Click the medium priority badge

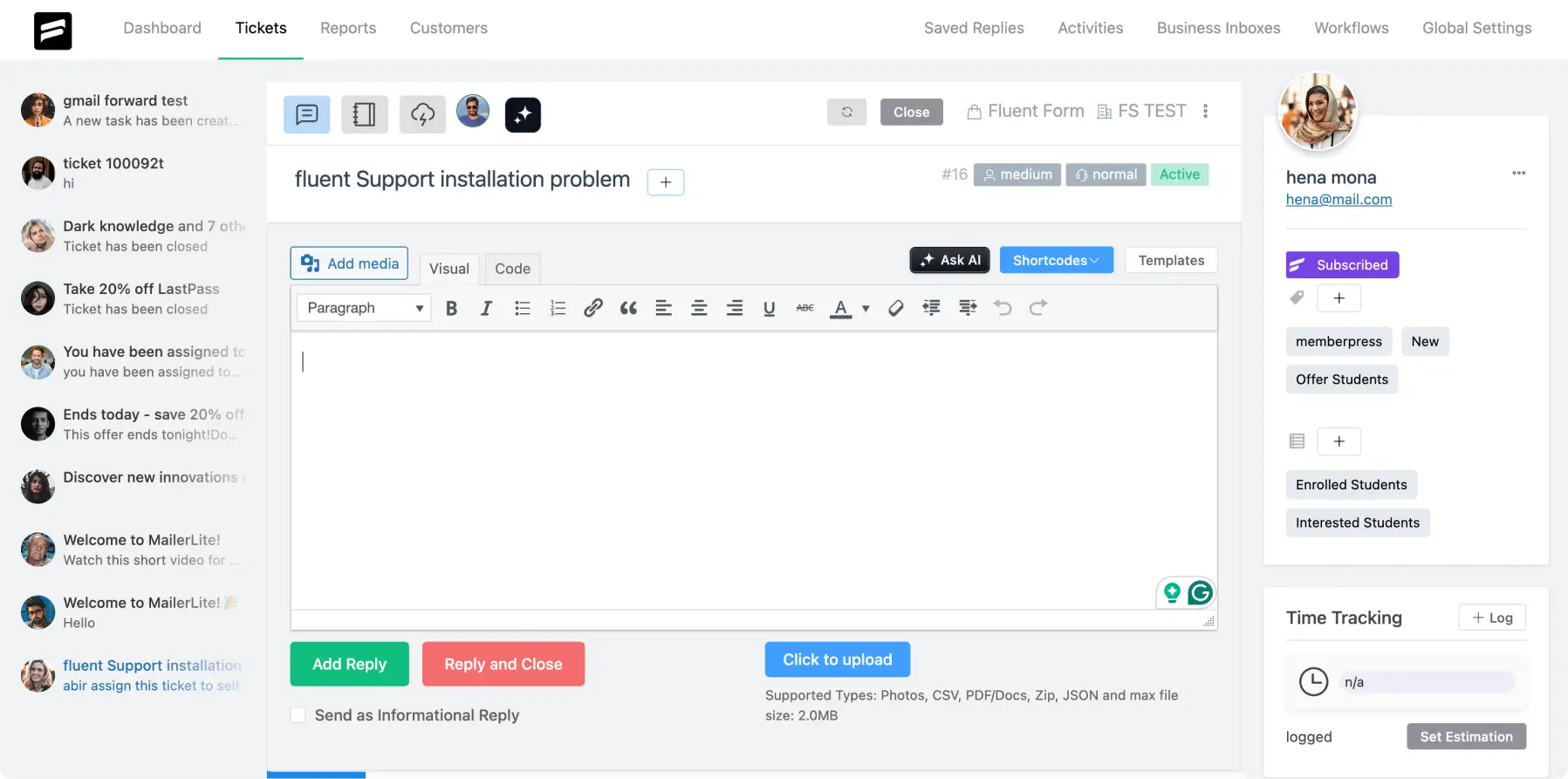(1017, 174)
